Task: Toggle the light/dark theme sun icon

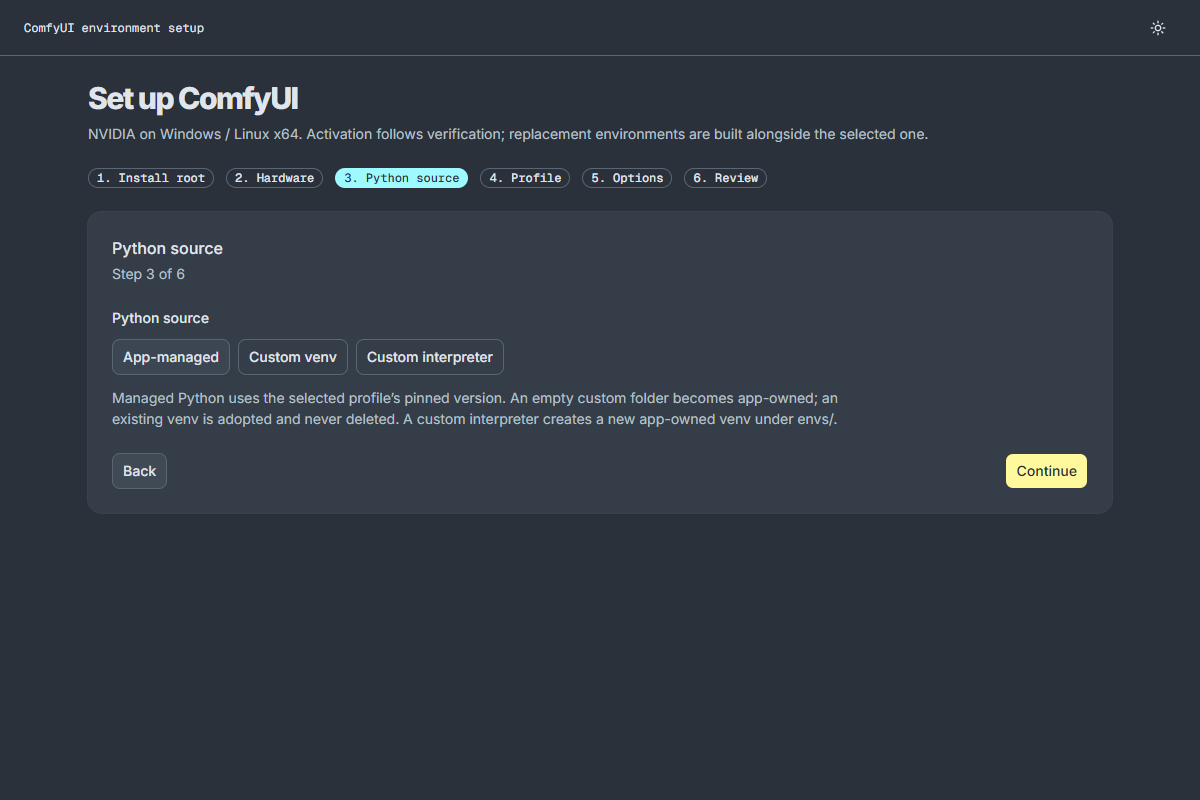Action: 1158,28
